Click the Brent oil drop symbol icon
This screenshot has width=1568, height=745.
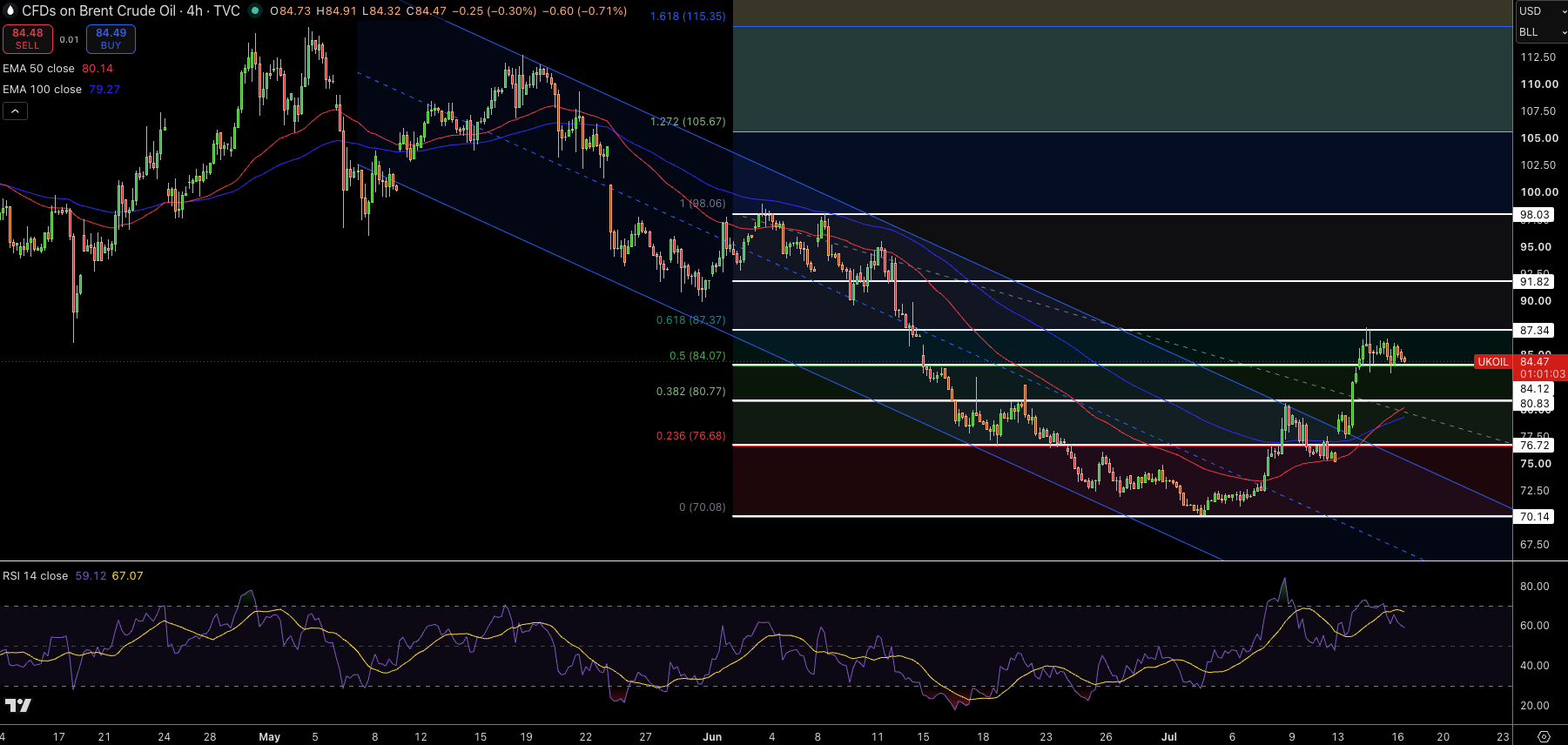pos(10,11)
